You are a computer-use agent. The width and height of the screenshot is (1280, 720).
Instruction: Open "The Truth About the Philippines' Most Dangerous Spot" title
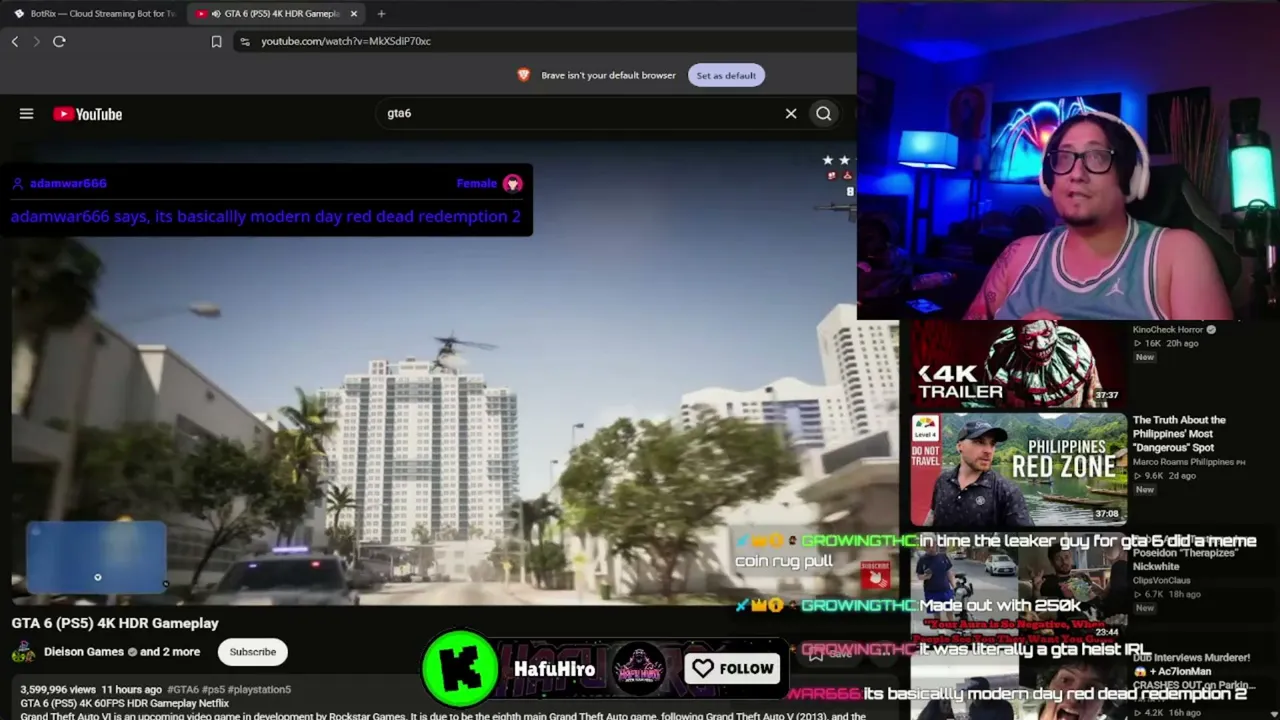pos(1179,434)
